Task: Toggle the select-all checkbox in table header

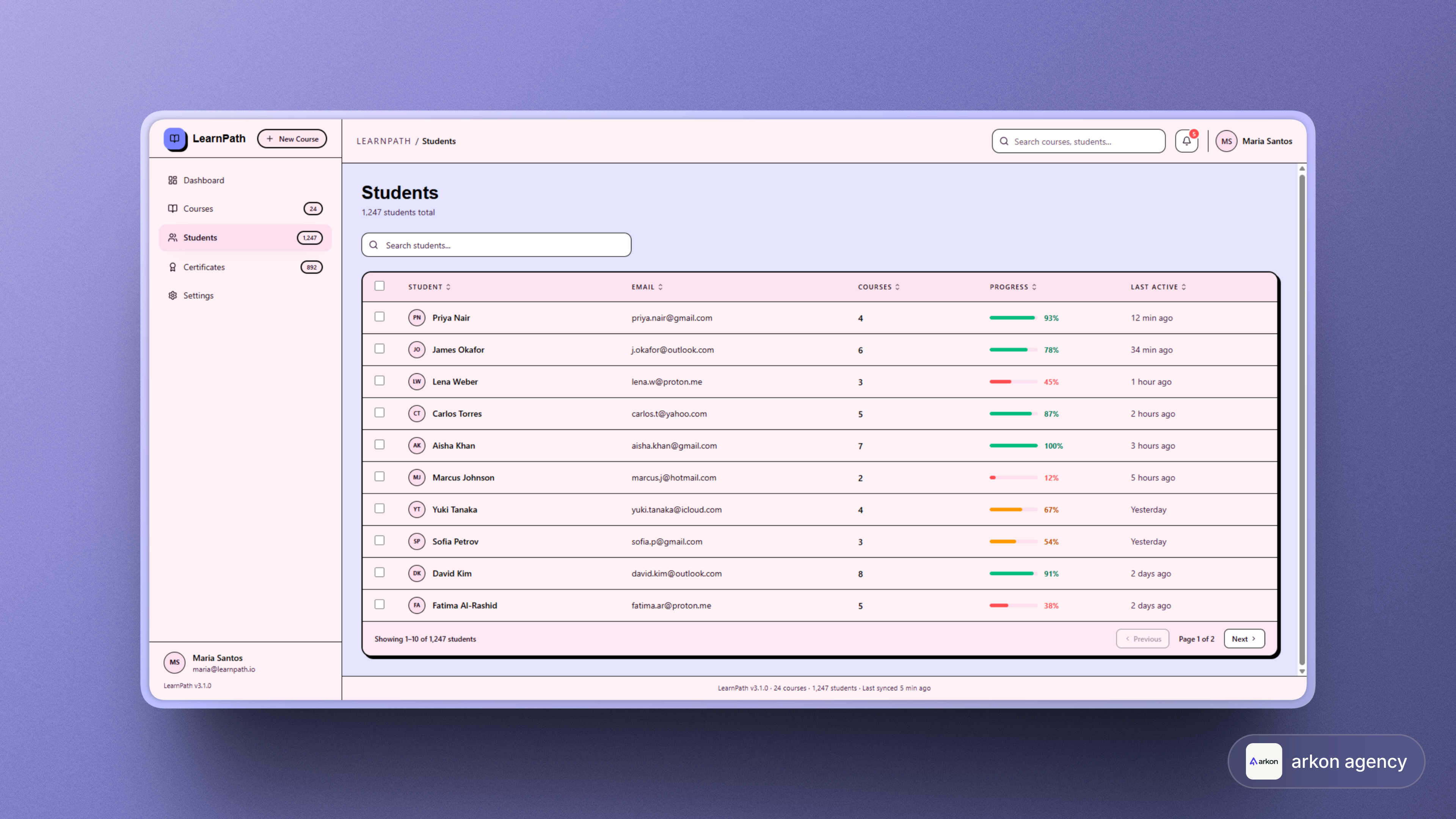Action: (379, 286)
